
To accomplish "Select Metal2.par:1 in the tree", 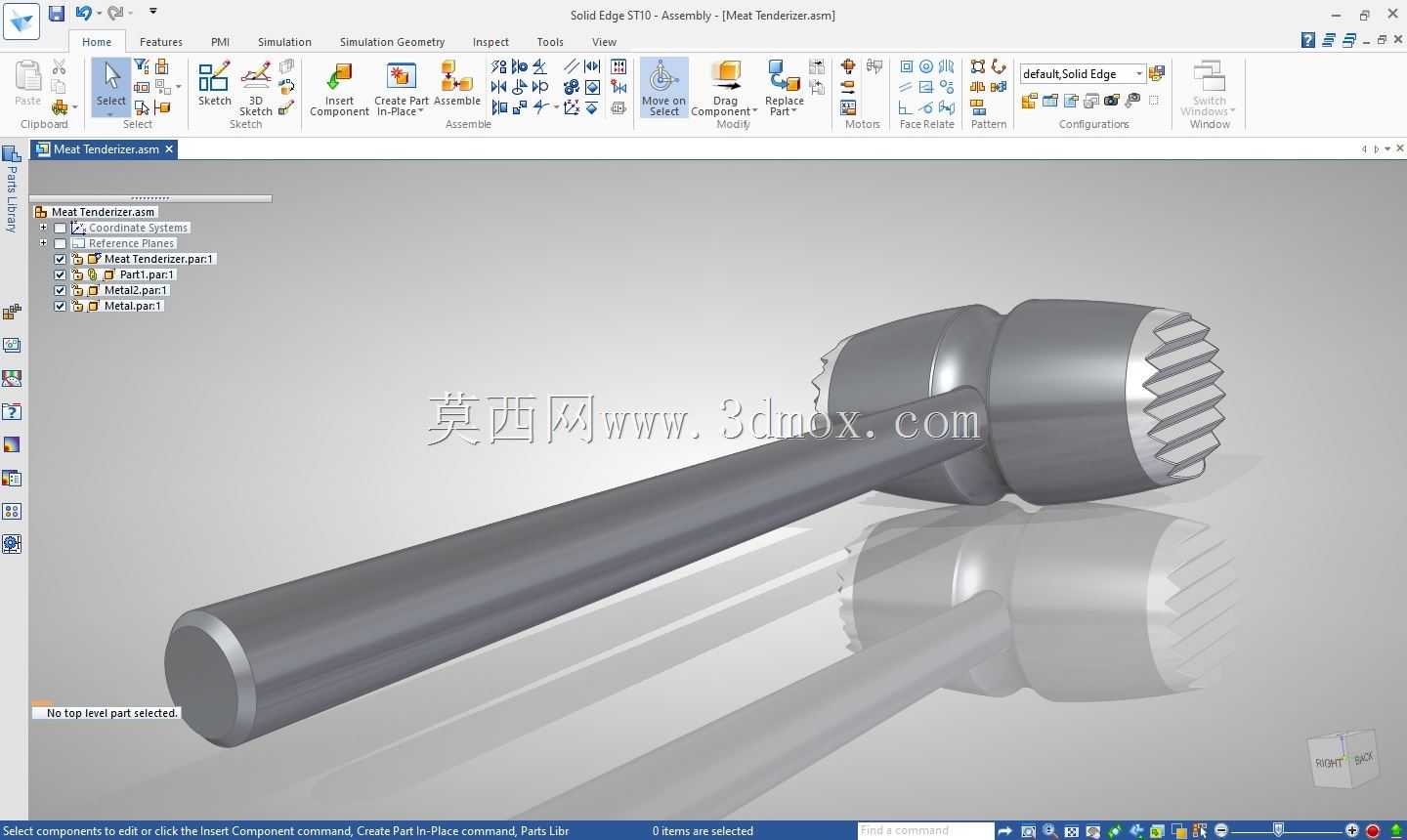I will click(x=136, y=290).
